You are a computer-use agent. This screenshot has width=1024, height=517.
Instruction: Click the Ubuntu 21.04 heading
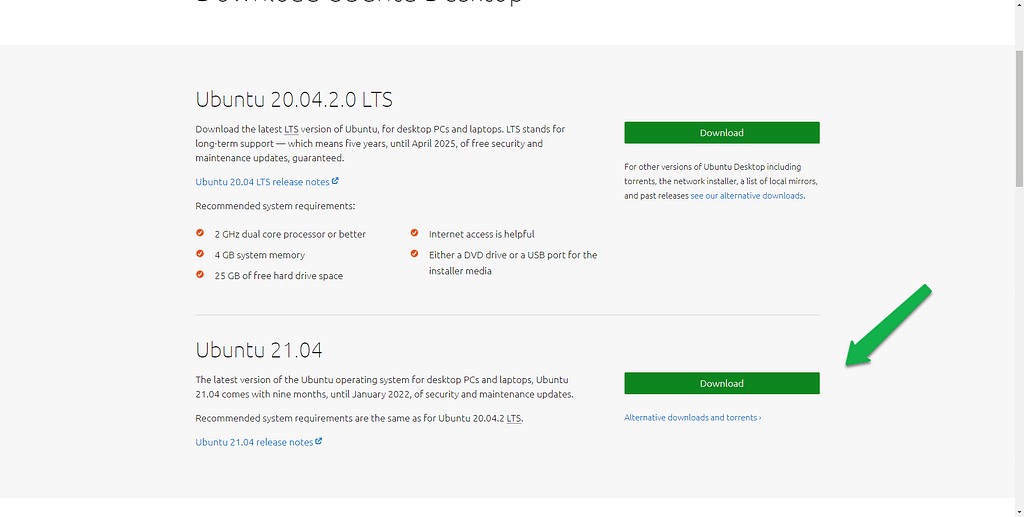(x=259, y=351)
